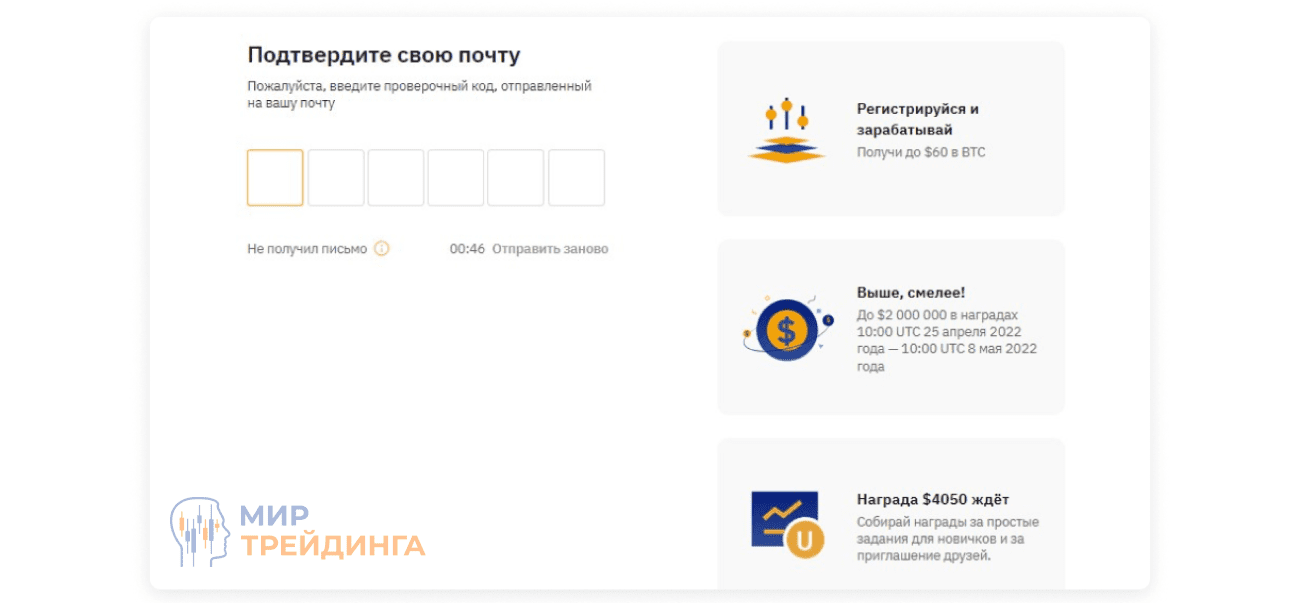Image resolution: width=1300 pixels, height=603 pixels.
Task: Click the third verification code box
Action: [x=395, y=177]
